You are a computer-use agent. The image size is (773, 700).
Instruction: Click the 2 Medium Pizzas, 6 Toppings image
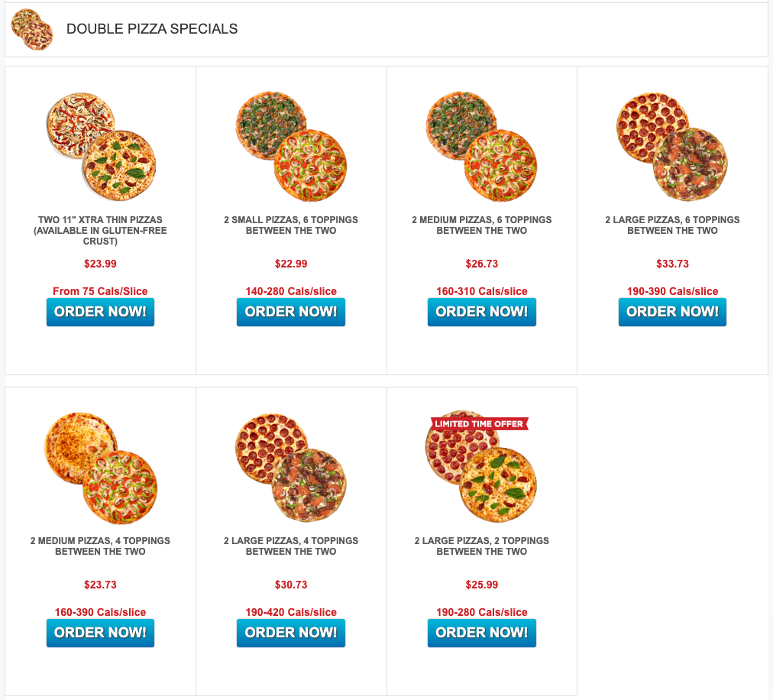[482, 147]
